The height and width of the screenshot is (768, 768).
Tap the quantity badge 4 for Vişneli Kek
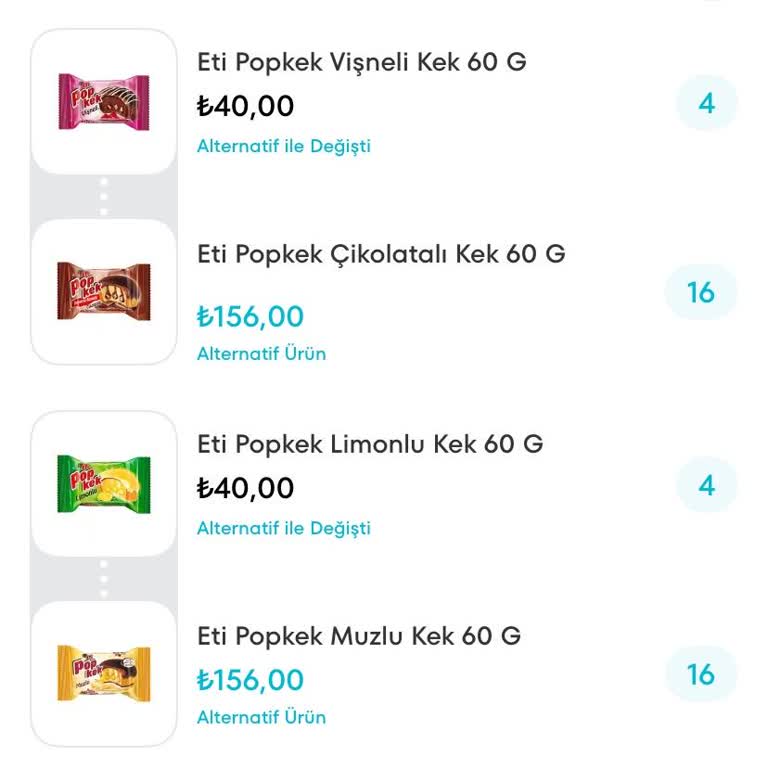(x=706, y=103)
